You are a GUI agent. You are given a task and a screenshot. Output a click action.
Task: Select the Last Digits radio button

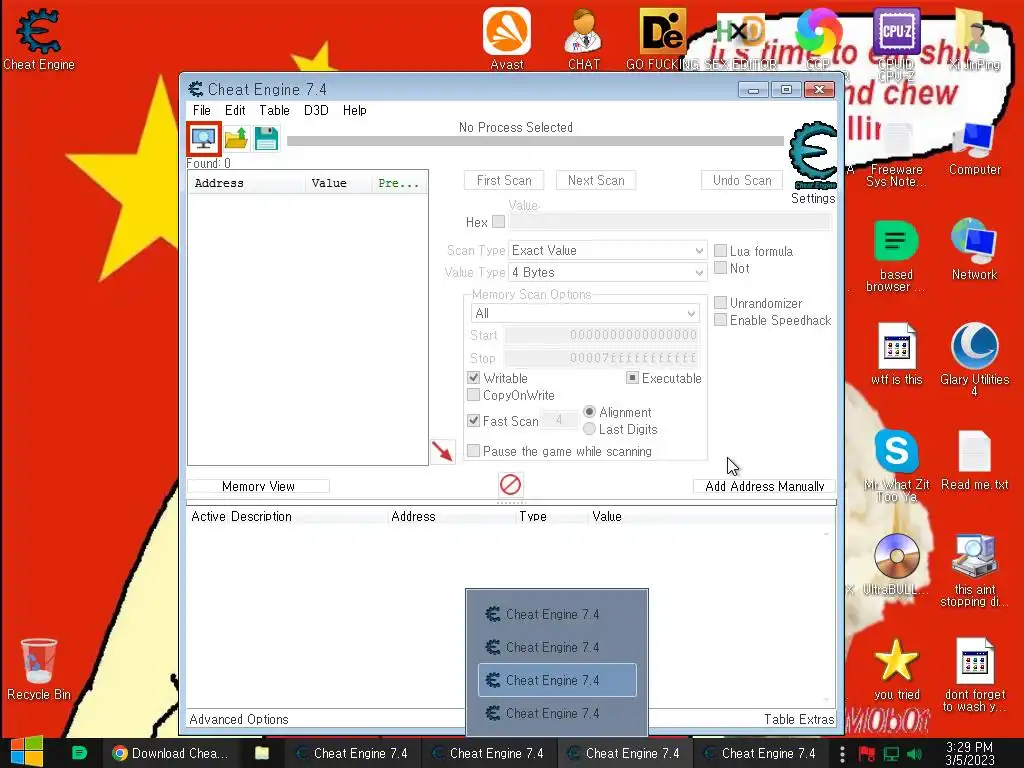pyautogui.click(x=589, y=429)
